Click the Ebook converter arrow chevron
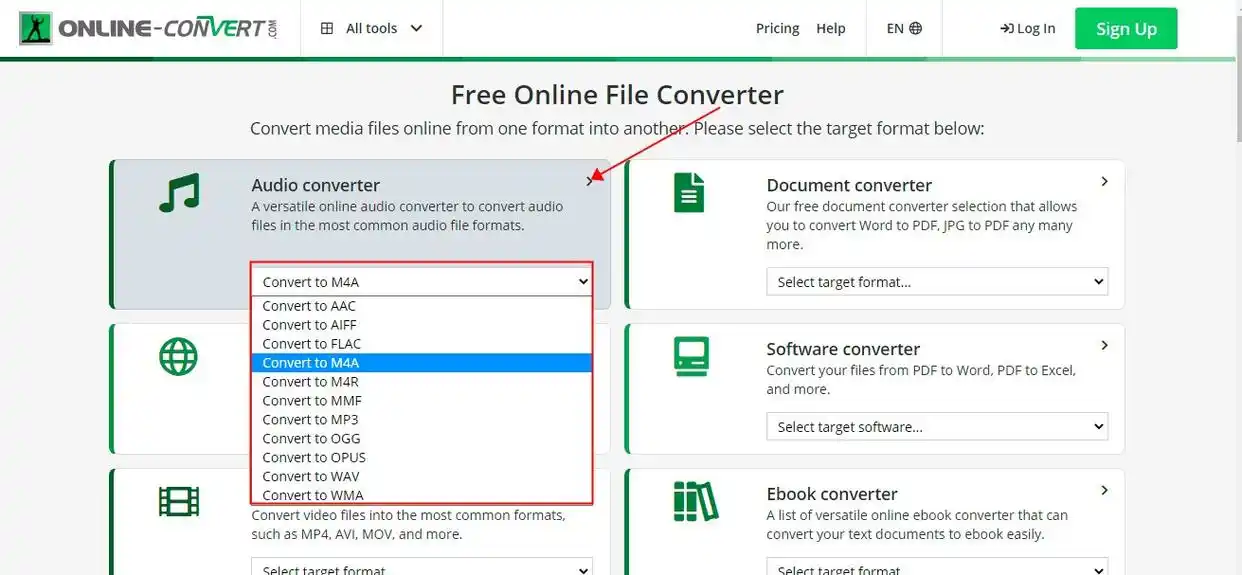This screenshot has width=1242, height=575. tap(1104, 490)
